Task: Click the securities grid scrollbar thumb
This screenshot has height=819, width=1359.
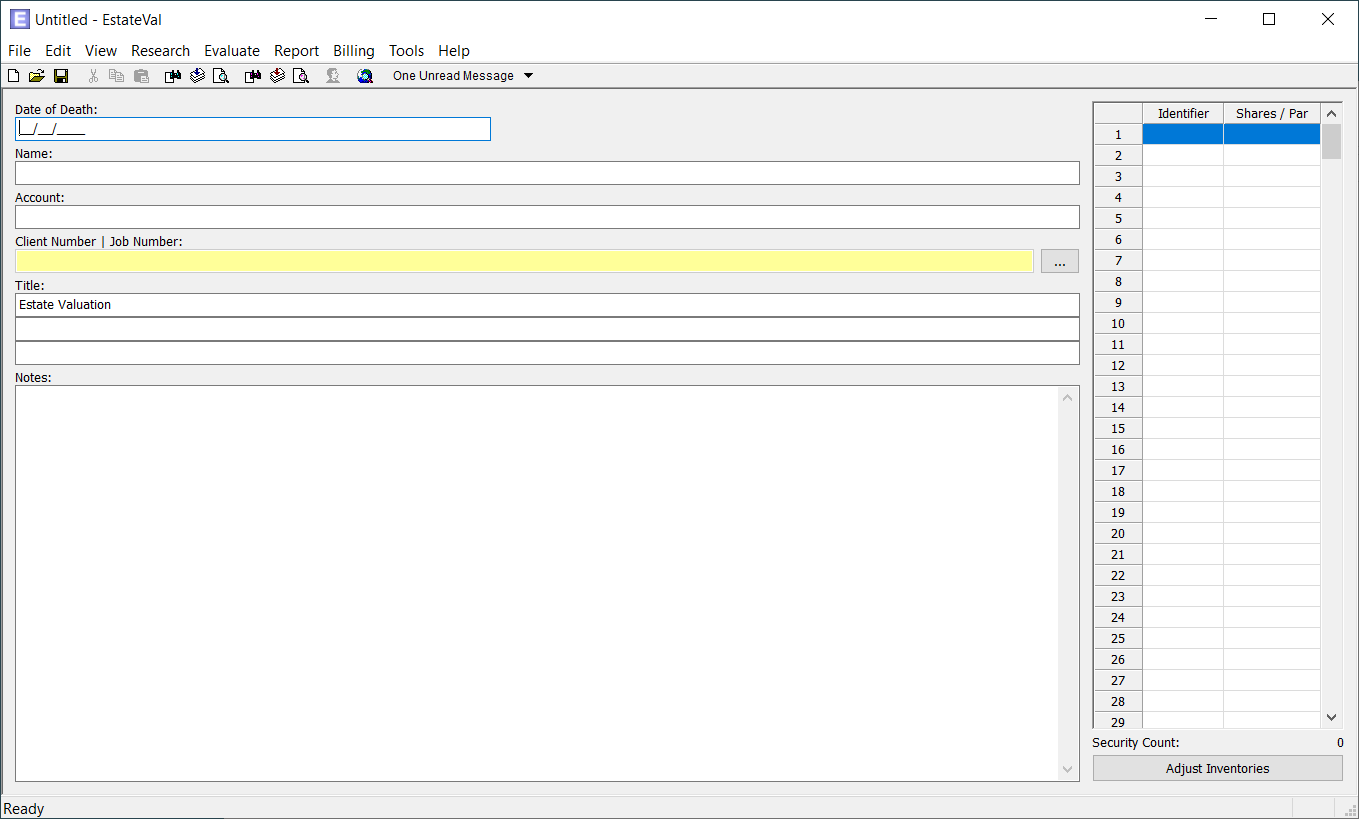Action: 1331,141
